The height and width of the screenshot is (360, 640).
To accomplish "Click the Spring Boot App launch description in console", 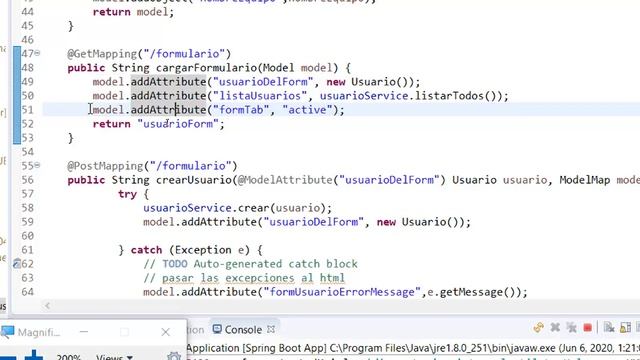I will [413, 349].
